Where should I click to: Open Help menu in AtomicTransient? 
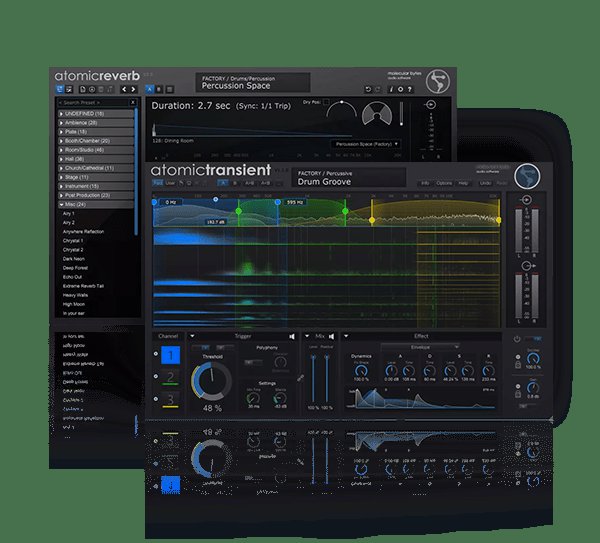coord(463,183)
